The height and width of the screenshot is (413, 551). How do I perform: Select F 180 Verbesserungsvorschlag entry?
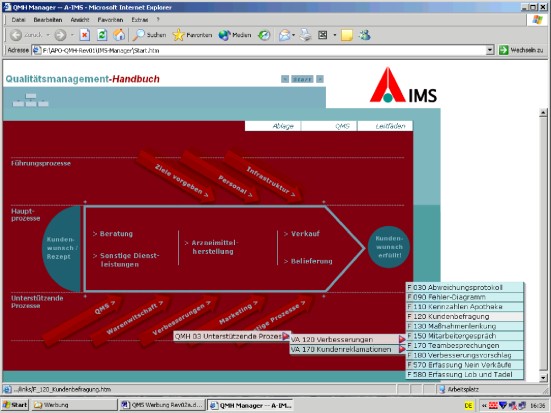(x=465, y=355)
